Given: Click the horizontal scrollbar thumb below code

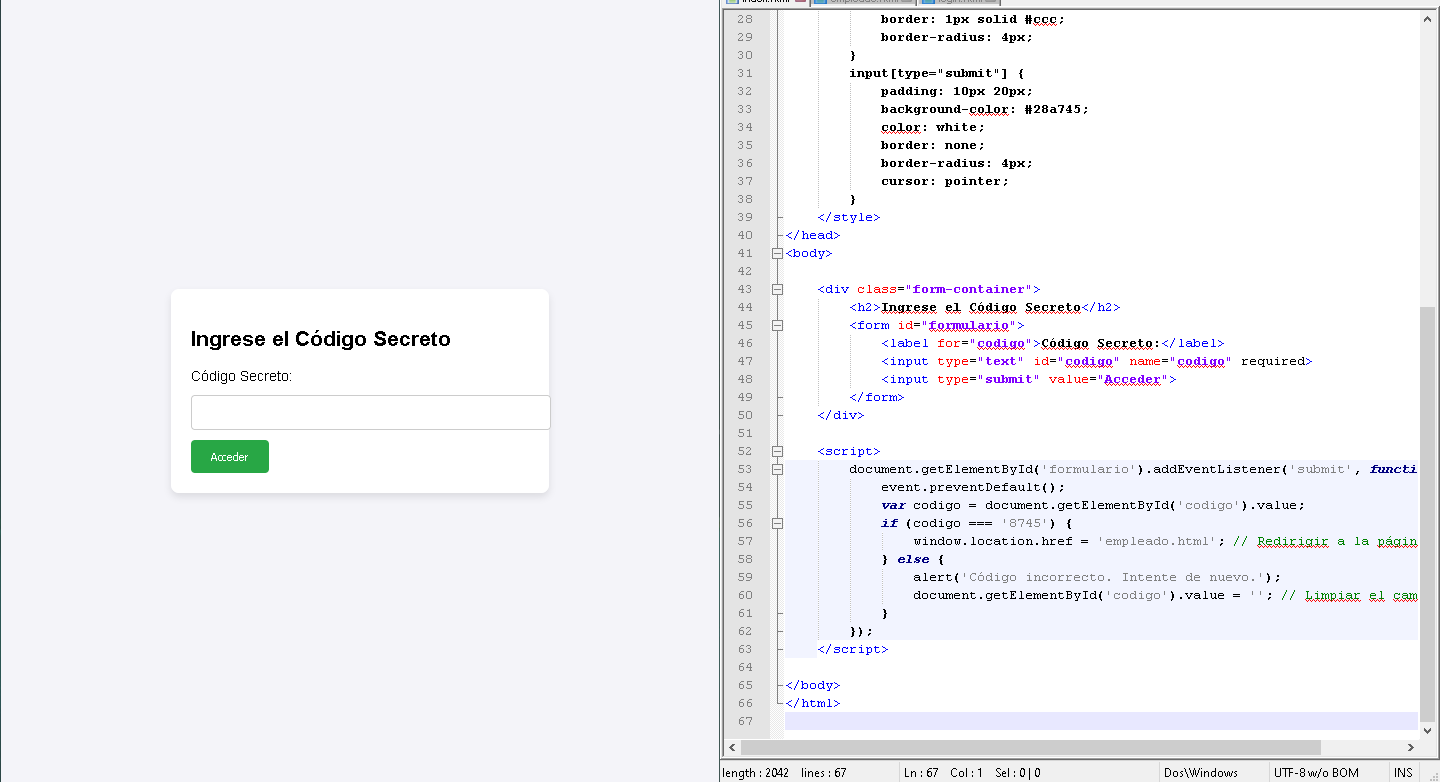Looking at the screenshot, I should (x=1030, y=748).
